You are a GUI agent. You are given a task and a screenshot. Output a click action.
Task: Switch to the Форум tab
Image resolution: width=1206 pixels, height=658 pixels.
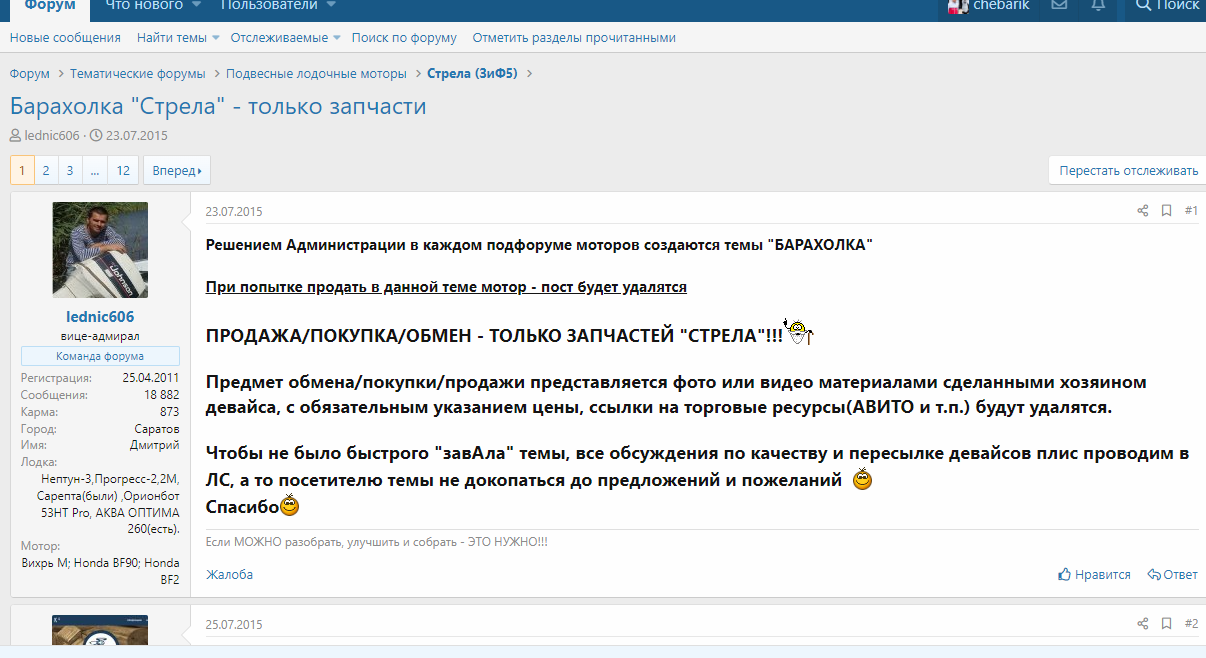pos(49,6)
